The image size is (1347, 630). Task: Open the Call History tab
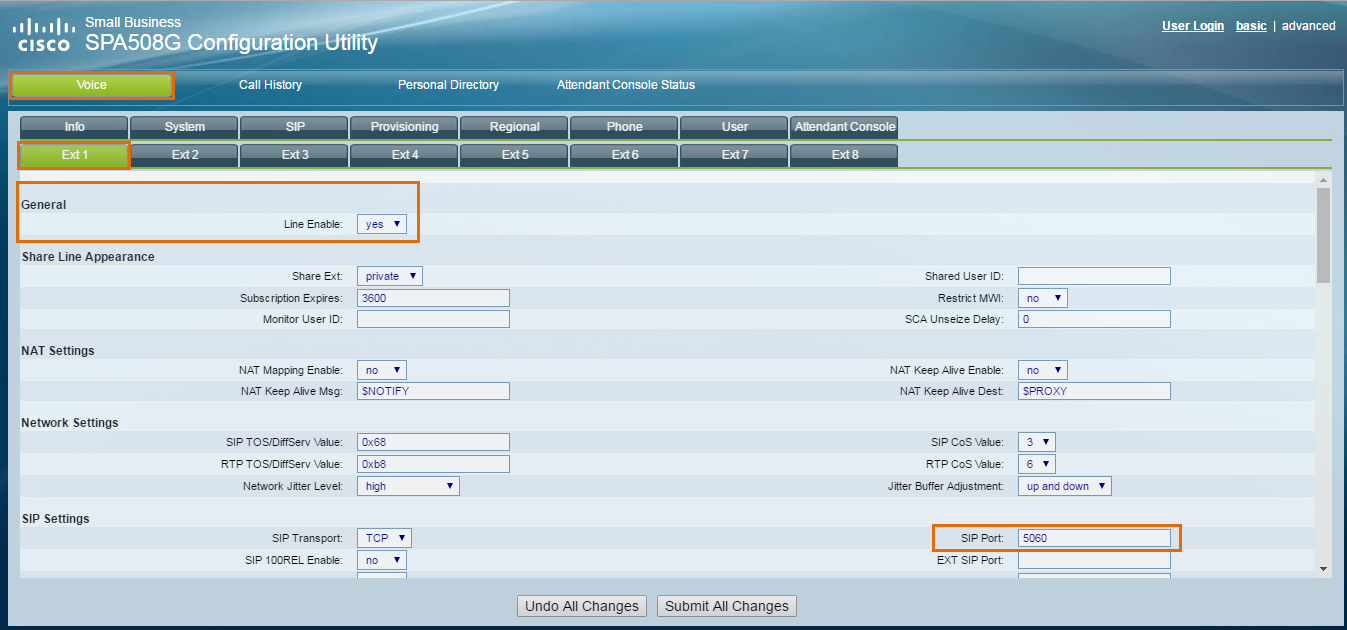(x=270, y=85)
